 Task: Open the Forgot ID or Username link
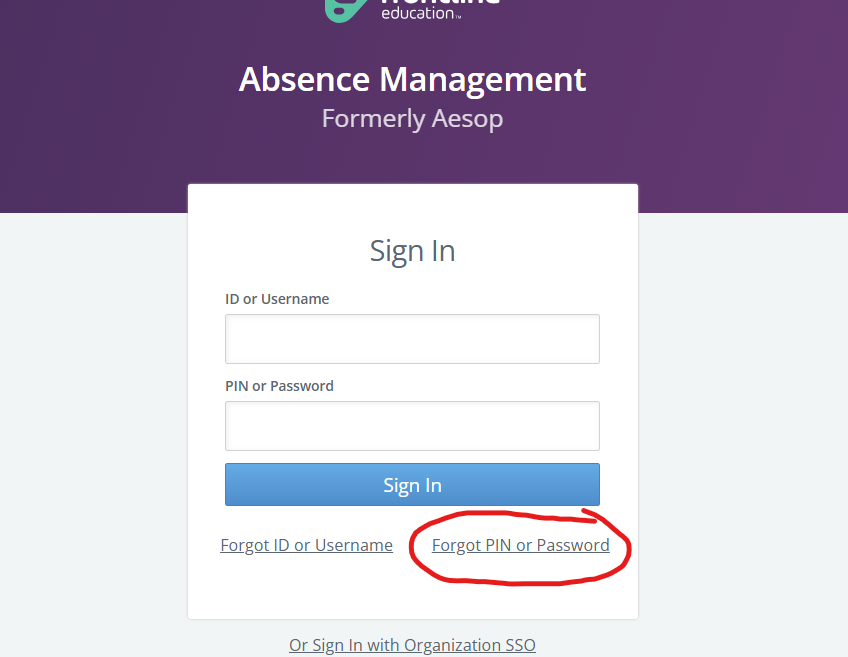[306, 545]
